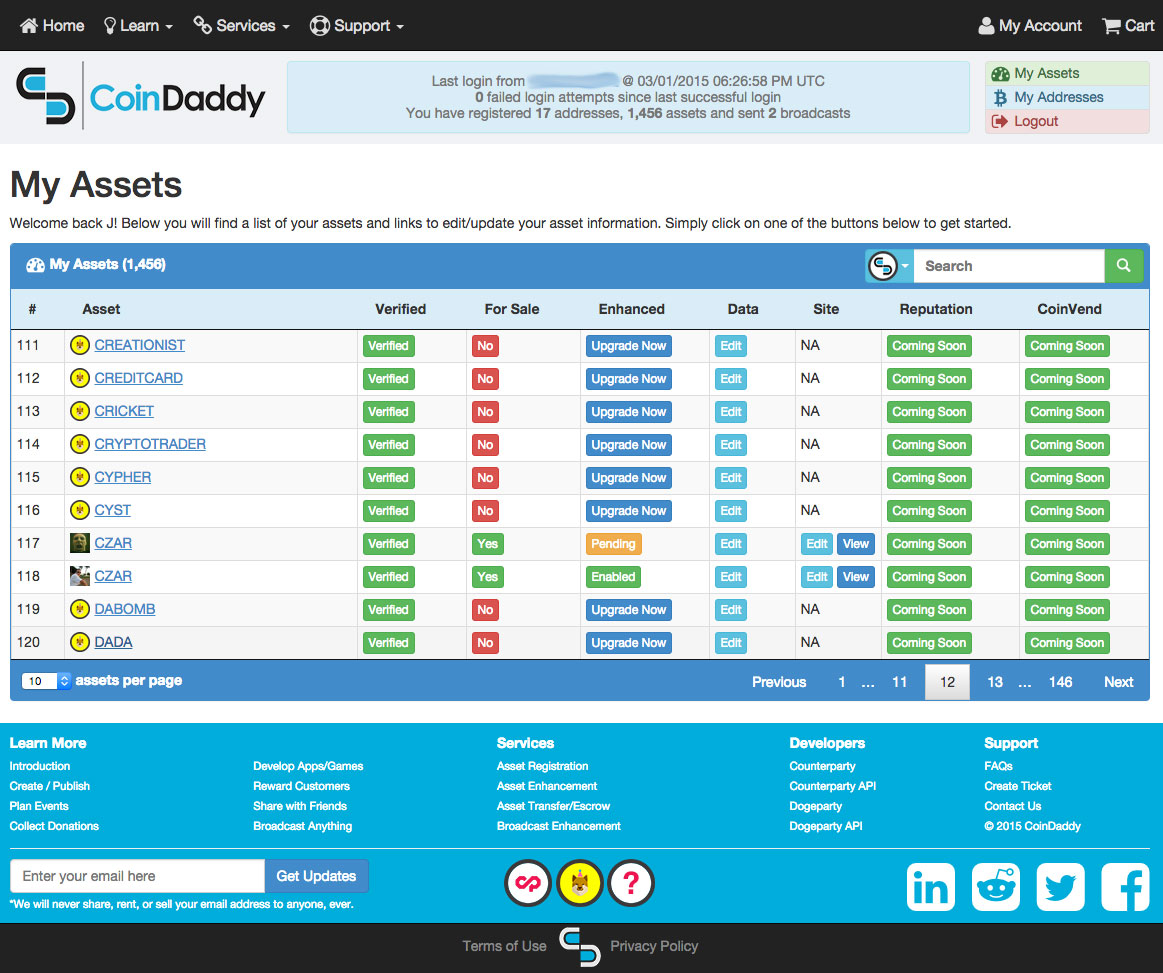The height and width of the screenshot is (973, 1163).
Task: Click the Get Updates button
Action: [316, 876]
